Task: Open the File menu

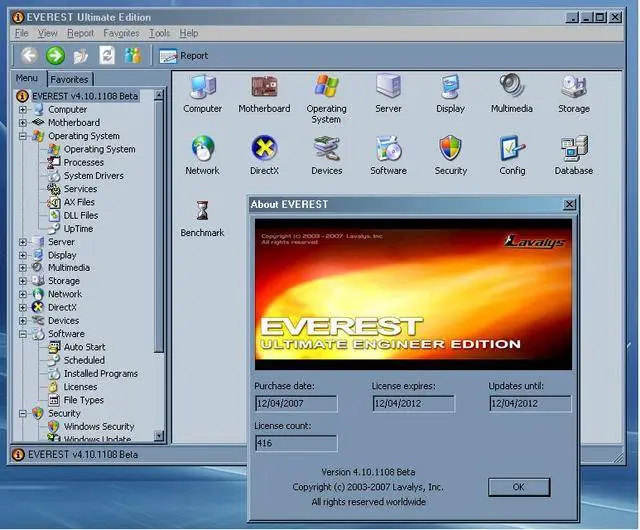Action: (22, 33)
